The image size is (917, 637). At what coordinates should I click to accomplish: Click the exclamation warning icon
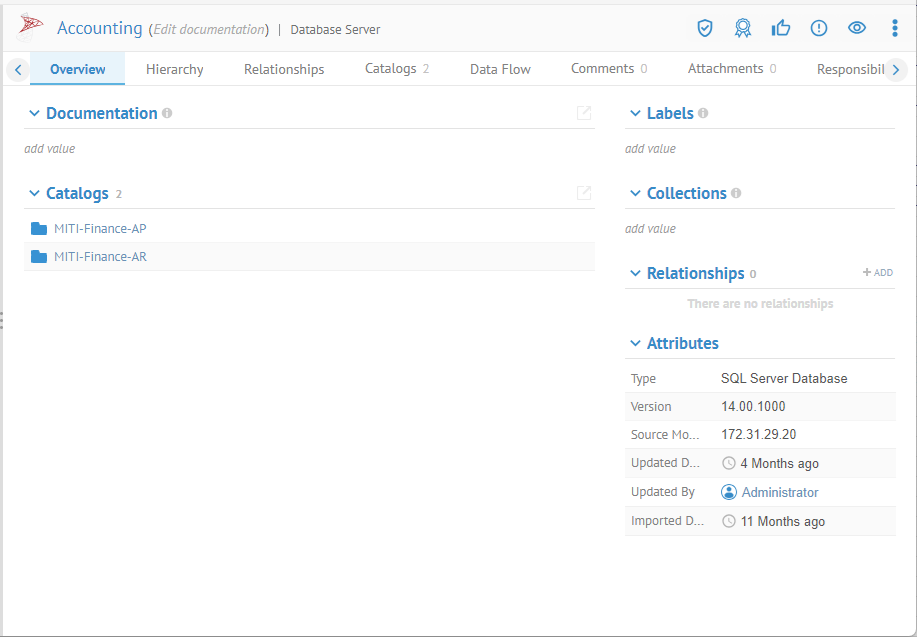point(819,28)
